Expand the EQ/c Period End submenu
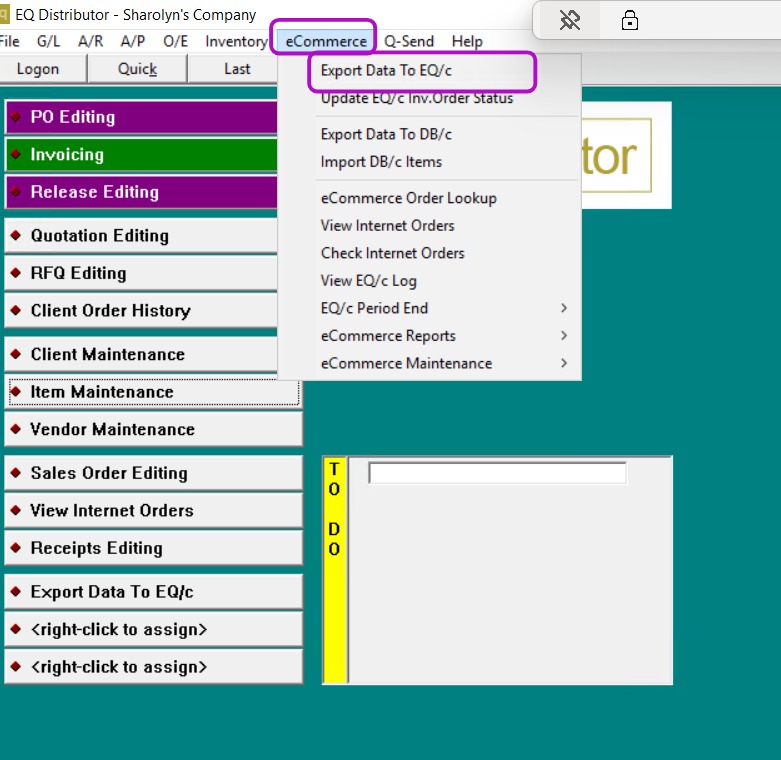The height and width of the screenshot is (760, 781). click(429, 308)
